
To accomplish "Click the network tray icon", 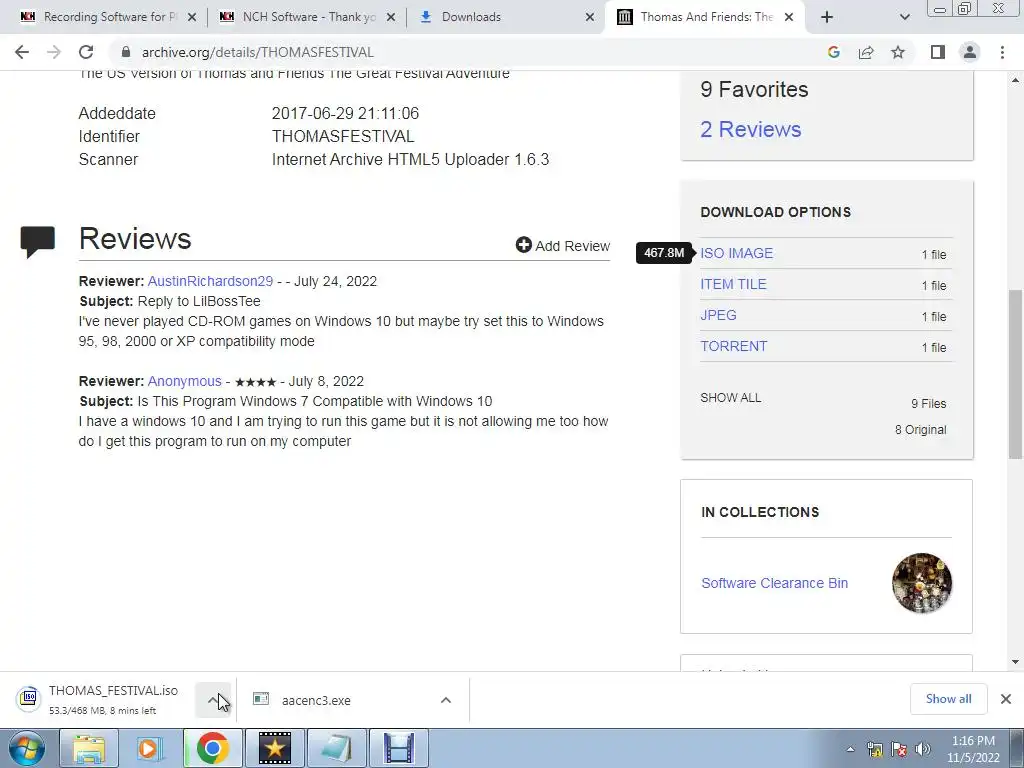I will tap(874, 750).
